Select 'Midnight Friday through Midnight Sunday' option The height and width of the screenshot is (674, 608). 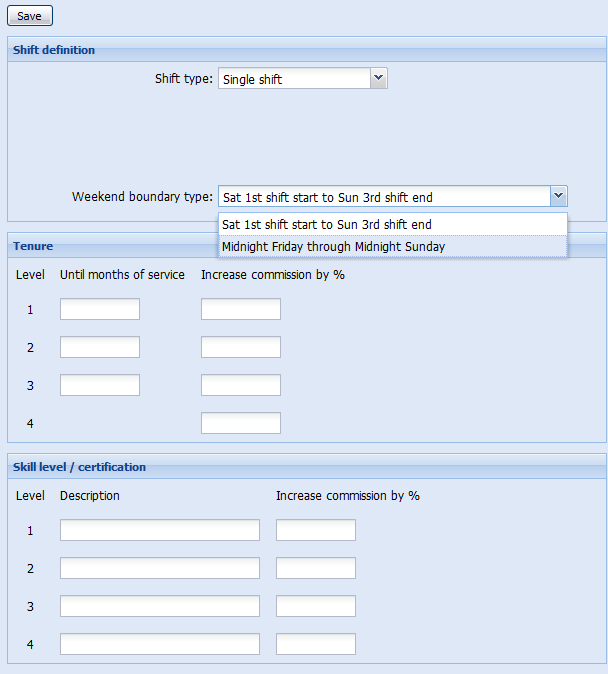click(334, 246)
